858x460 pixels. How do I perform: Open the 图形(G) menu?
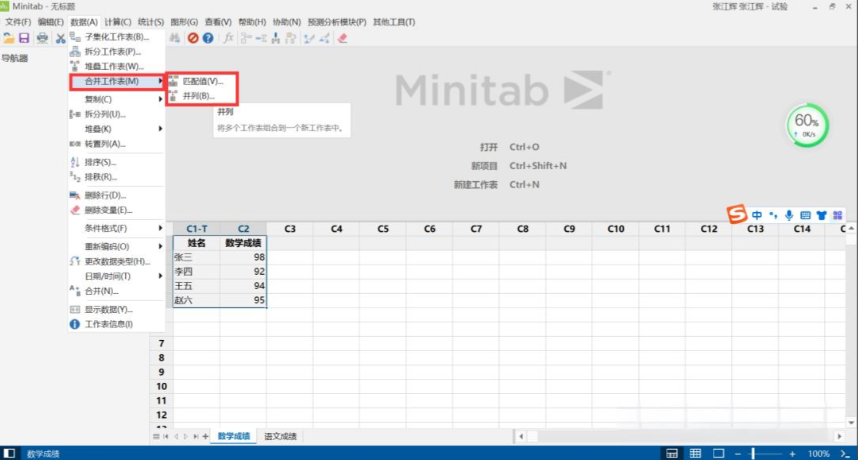coord(184,22)
